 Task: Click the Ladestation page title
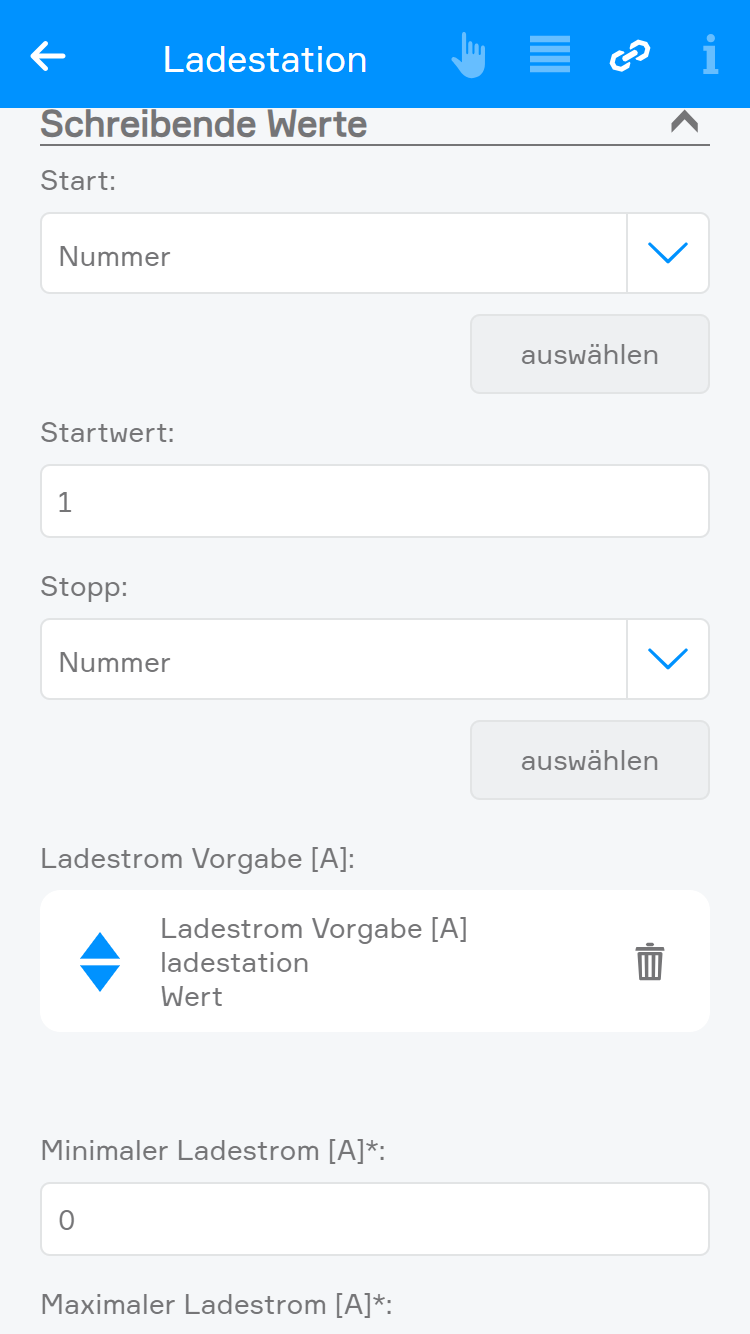[x=265, y=59]
